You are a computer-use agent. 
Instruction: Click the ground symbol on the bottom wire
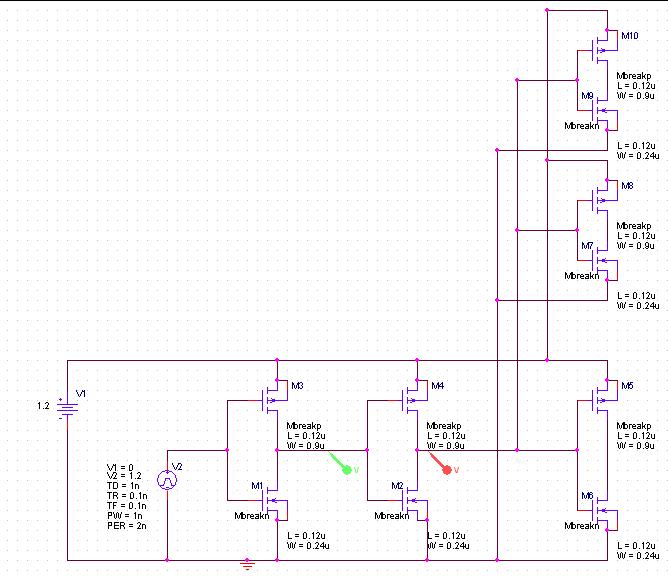tap(249, 566)
